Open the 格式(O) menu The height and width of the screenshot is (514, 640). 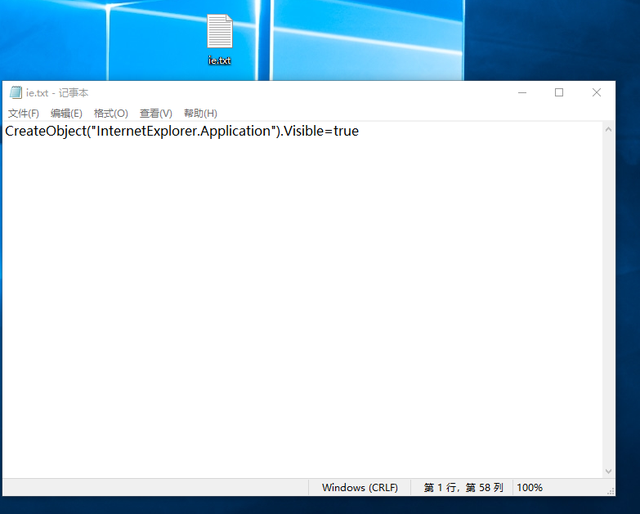coord(111,113)
